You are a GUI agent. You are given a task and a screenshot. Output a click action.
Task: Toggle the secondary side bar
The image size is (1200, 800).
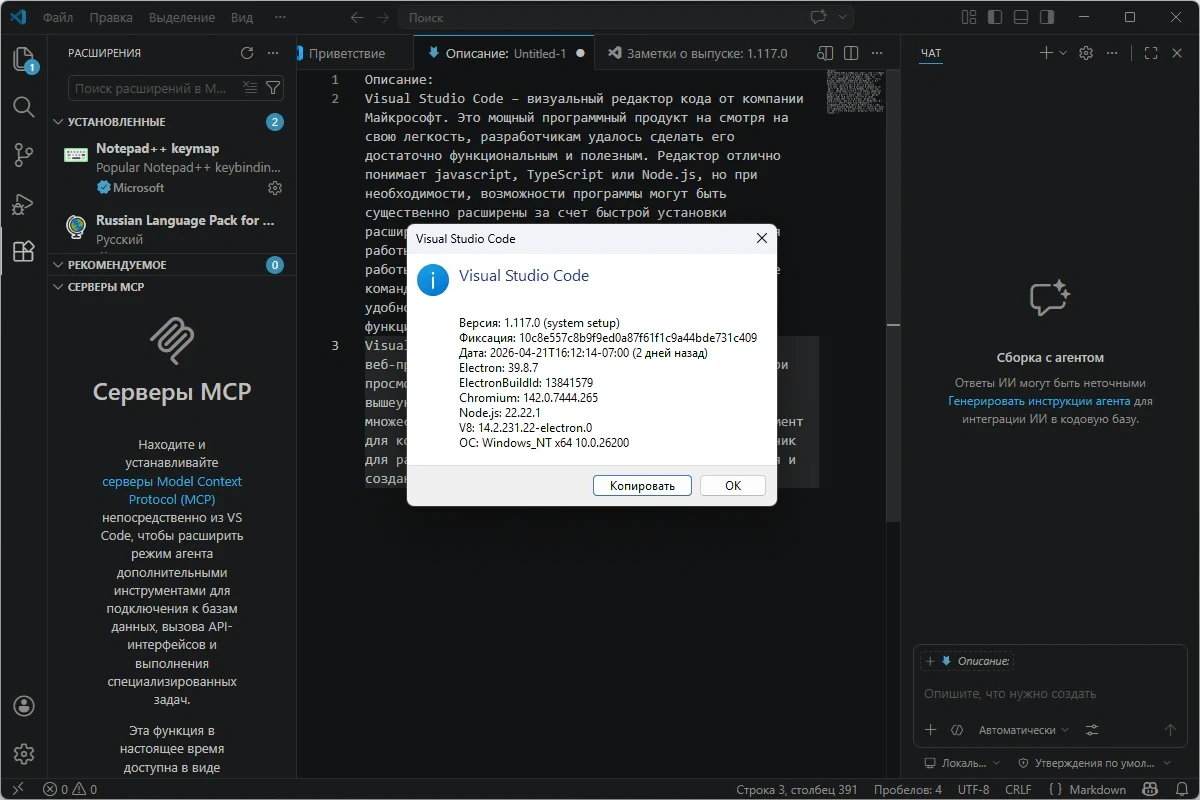1047,17
